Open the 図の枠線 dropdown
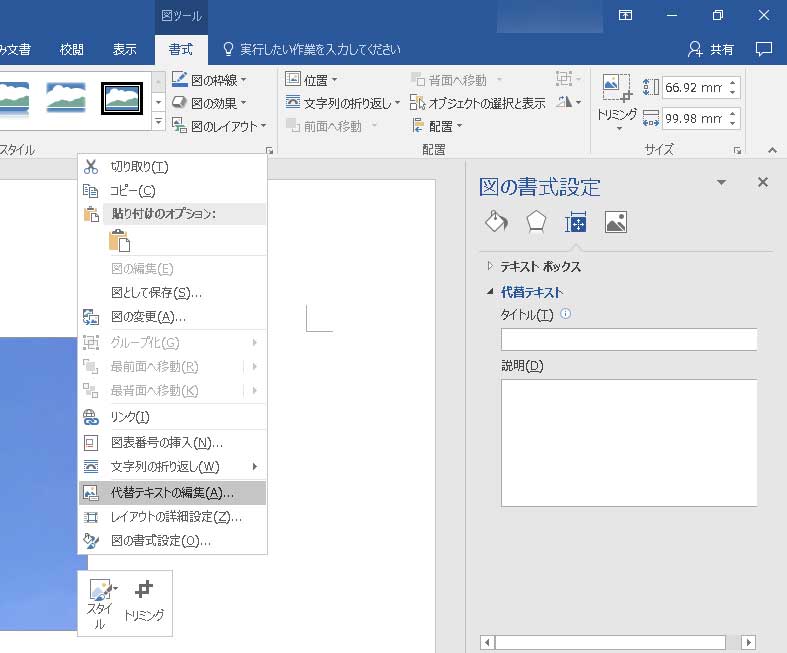 (x=209, y=79)
